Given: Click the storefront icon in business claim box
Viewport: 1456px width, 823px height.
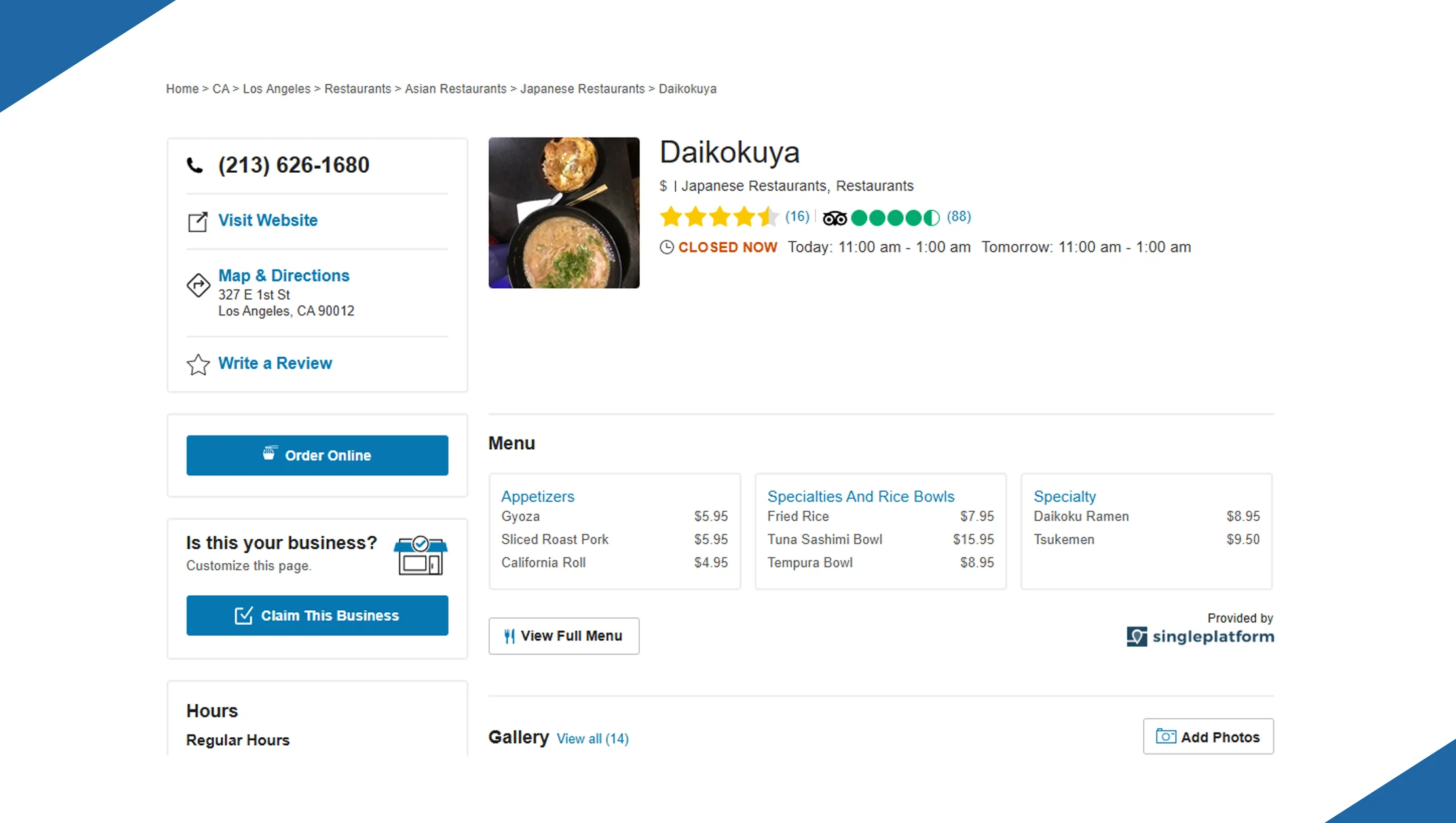Looking at the screenshot, I should (x=420, y=555).
